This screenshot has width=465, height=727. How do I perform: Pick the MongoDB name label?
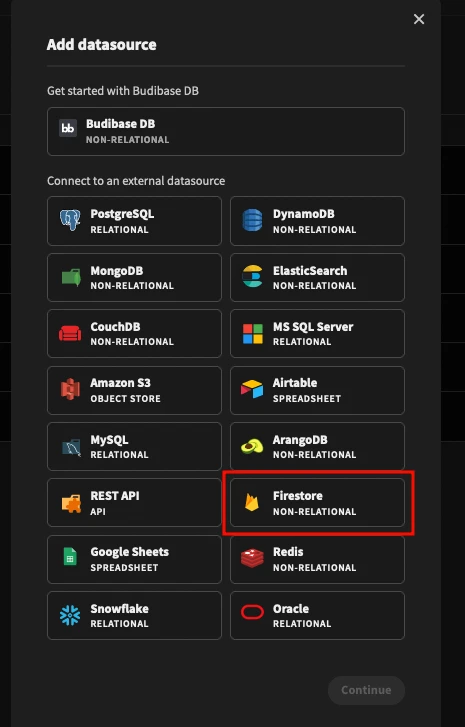pyautogui.click(x=116, y=271)
